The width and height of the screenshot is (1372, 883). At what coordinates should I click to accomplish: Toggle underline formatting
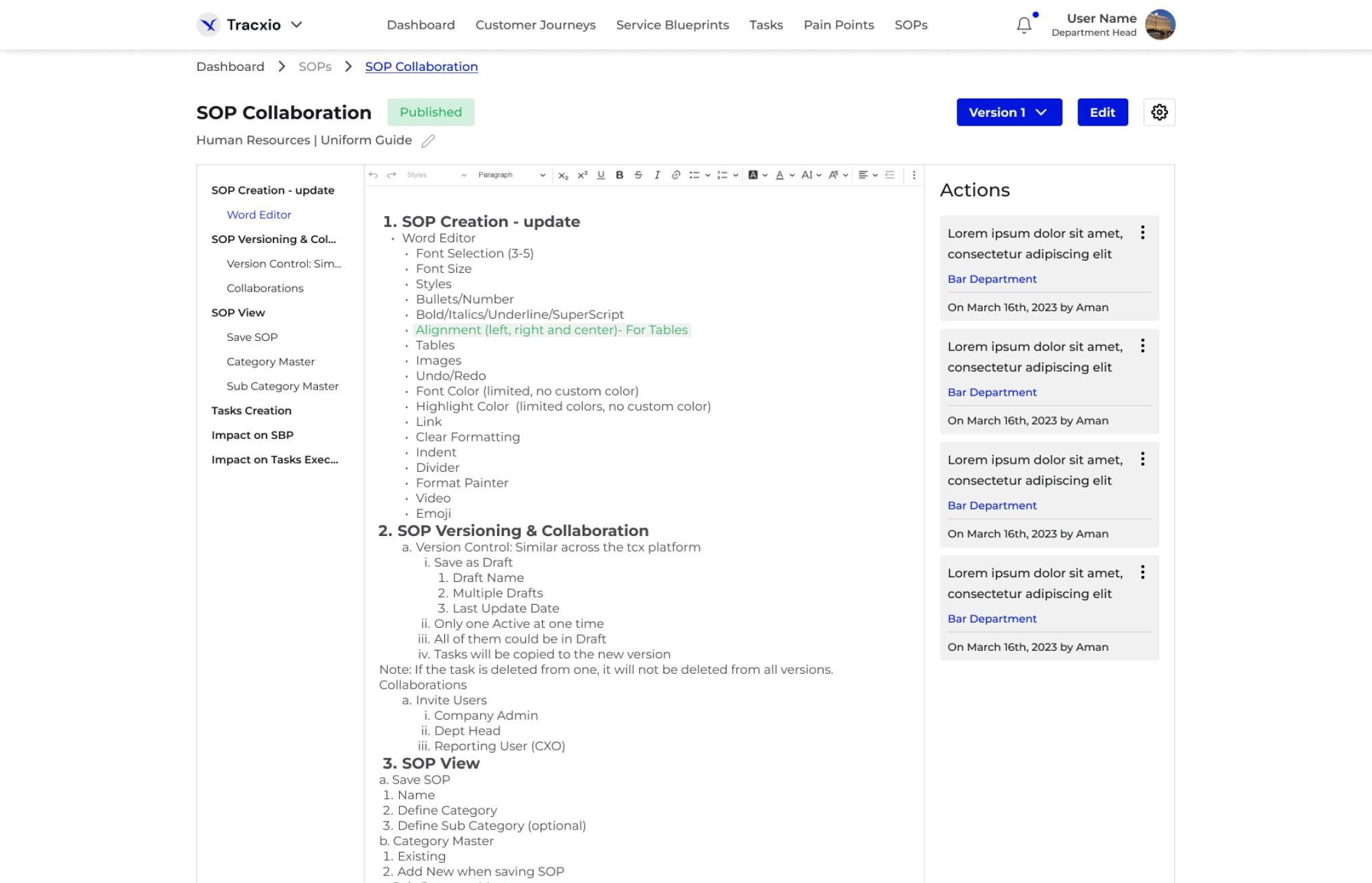(601, 175)
